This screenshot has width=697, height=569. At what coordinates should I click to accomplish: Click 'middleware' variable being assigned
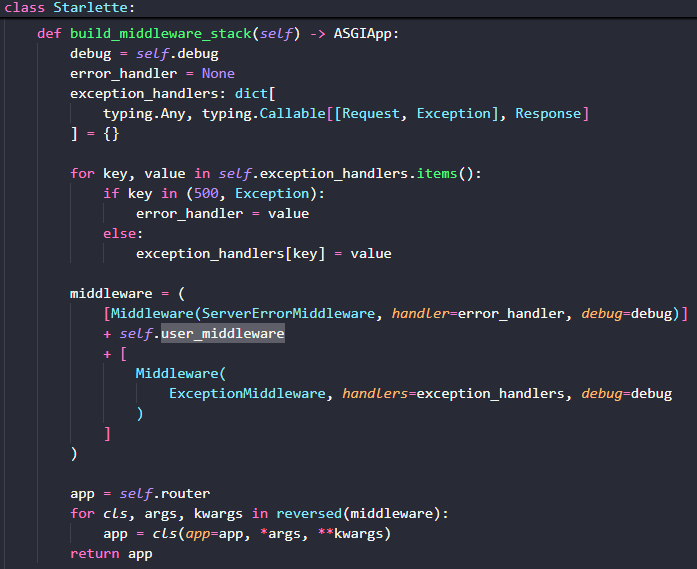coord(111,293)
